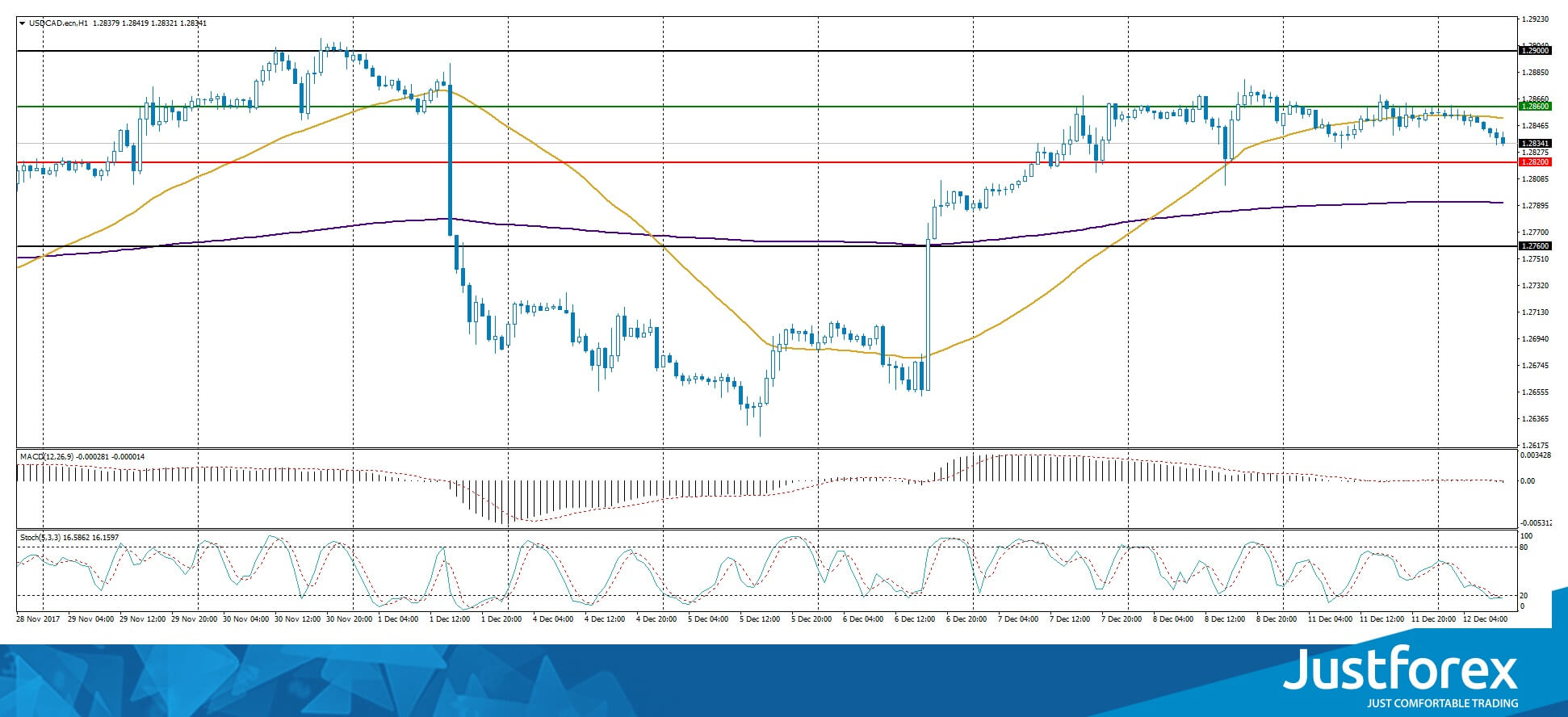
Task: Click the Just Comfortable Trading tagline
Action: click(1442, 703)
